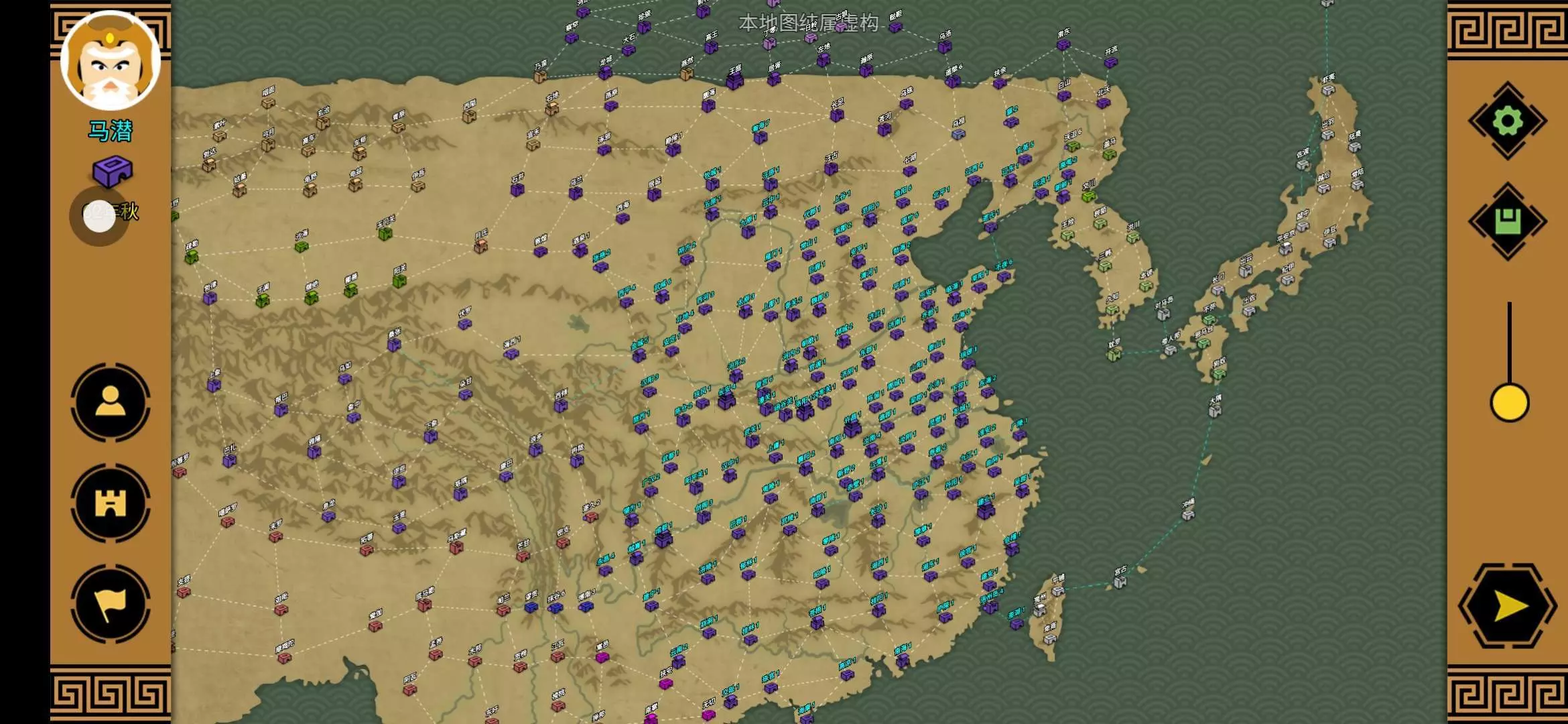The height and width of the screenshot is (724, 1568).
Task: Select the tan 伊吾 city
Action: [417, 186]
